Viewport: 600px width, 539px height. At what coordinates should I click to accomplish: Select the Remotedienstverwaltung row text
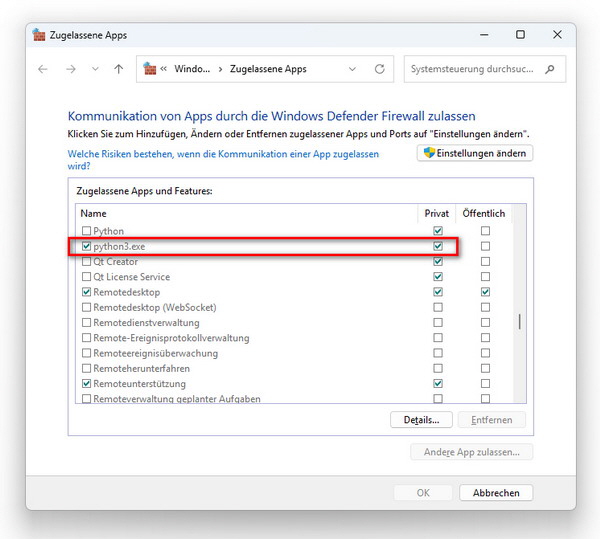click(146, 322)
